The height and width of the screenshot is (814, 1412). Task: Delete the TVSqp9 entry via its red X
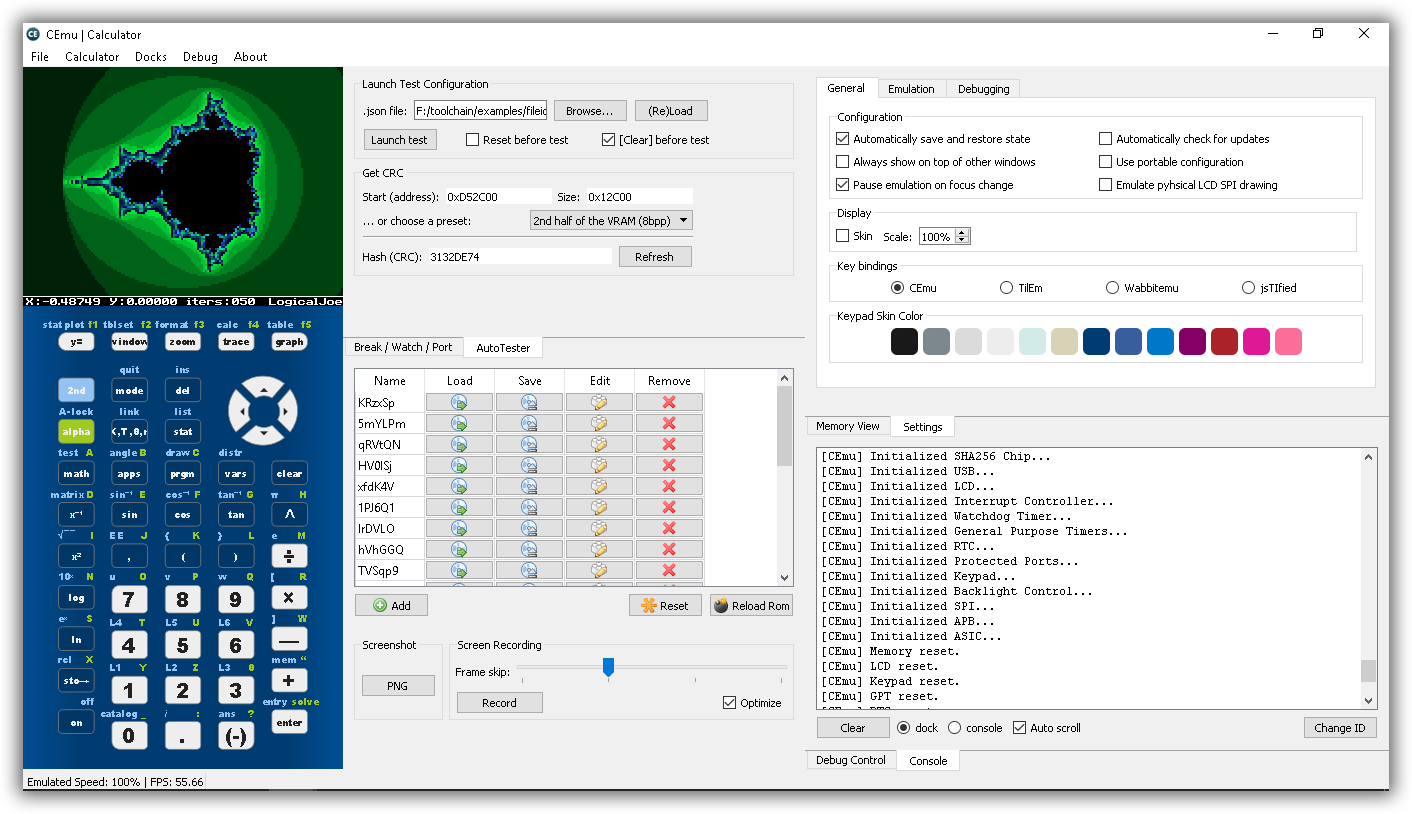669,570
